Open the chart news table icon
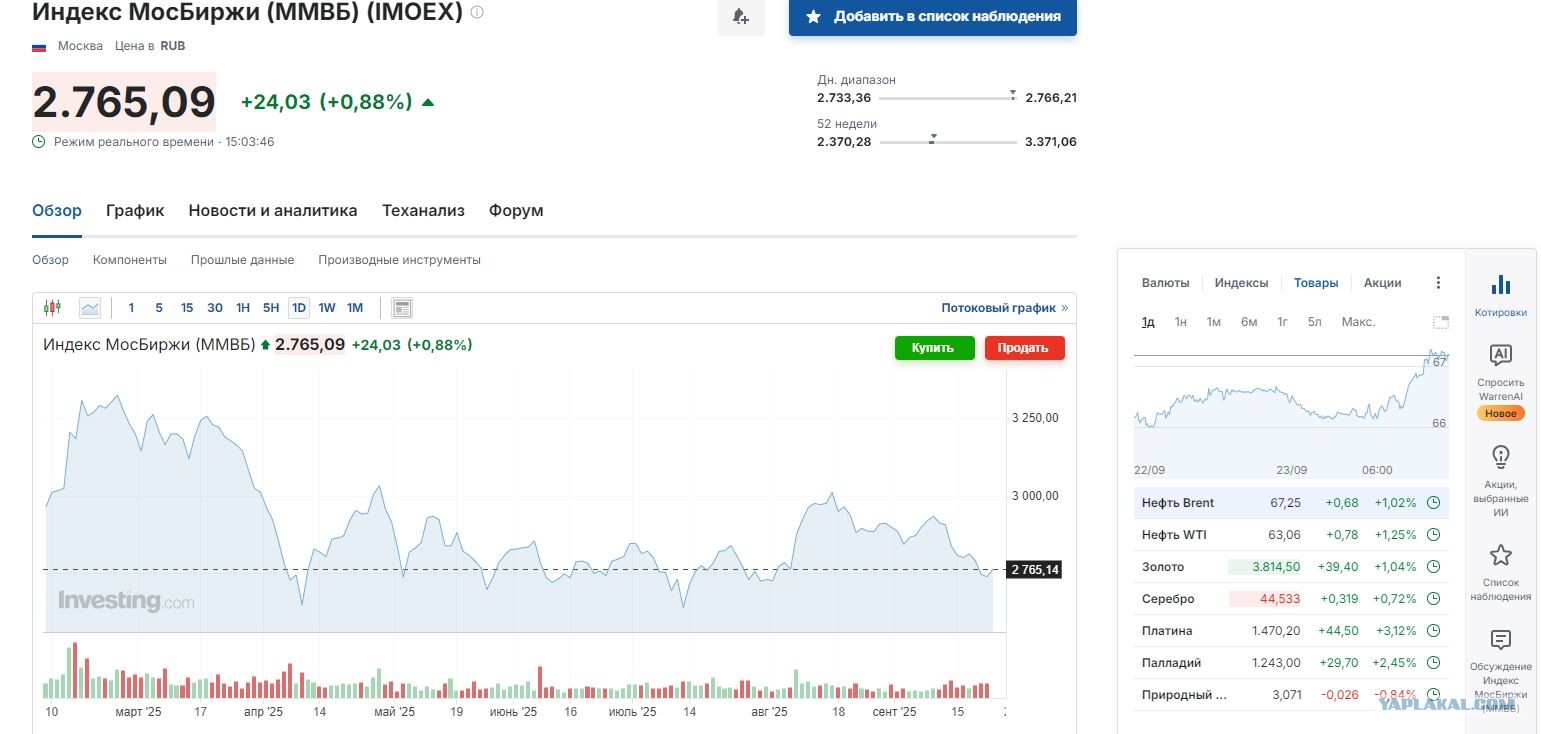This screenshot has height=734, width=1541. coord(402,308)
